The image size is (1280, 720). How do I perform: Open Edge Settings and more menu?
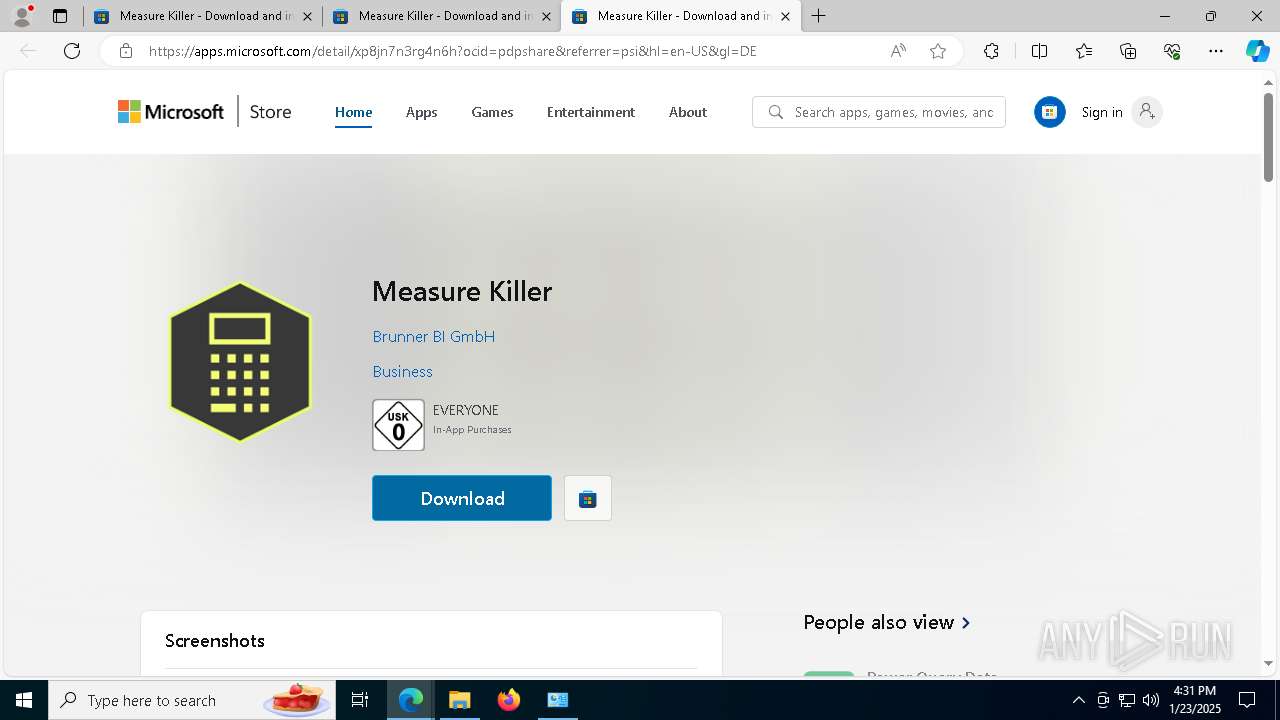pyautogui.click(x=1216, y=51)
